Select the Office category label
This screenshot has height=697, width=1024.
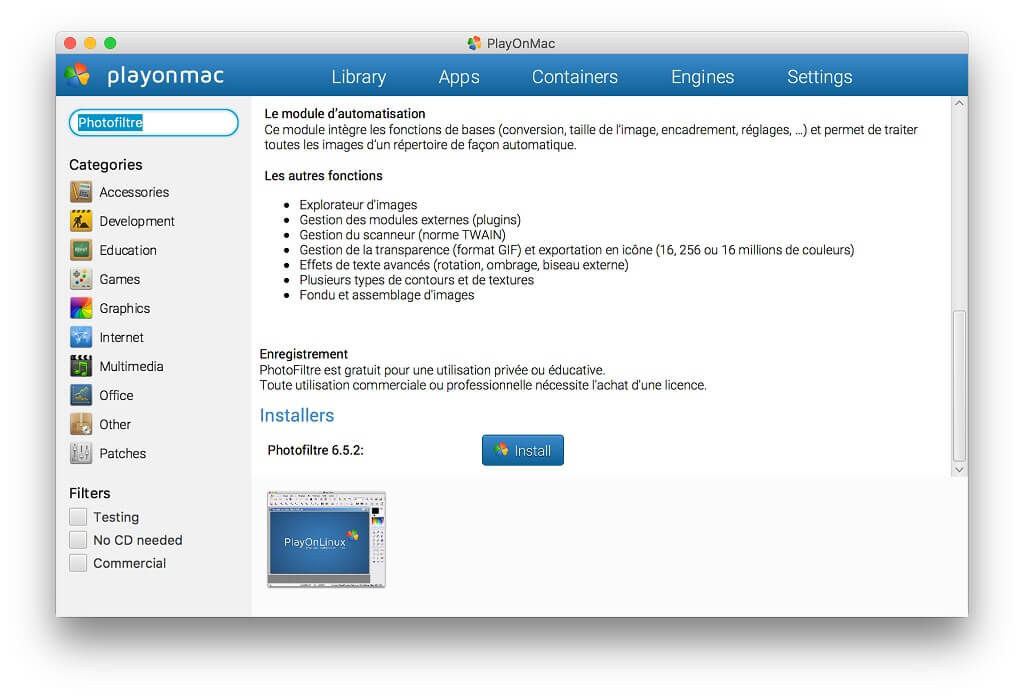coord(116,395)
